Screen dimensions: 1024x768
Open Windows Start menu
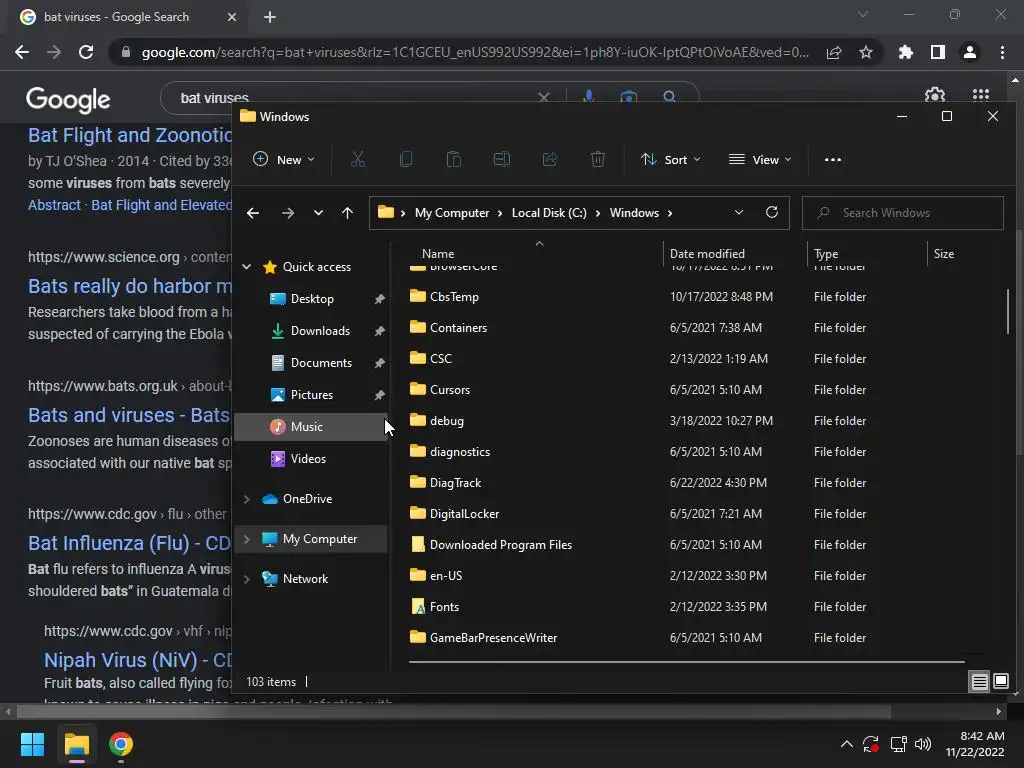[32, 744]
